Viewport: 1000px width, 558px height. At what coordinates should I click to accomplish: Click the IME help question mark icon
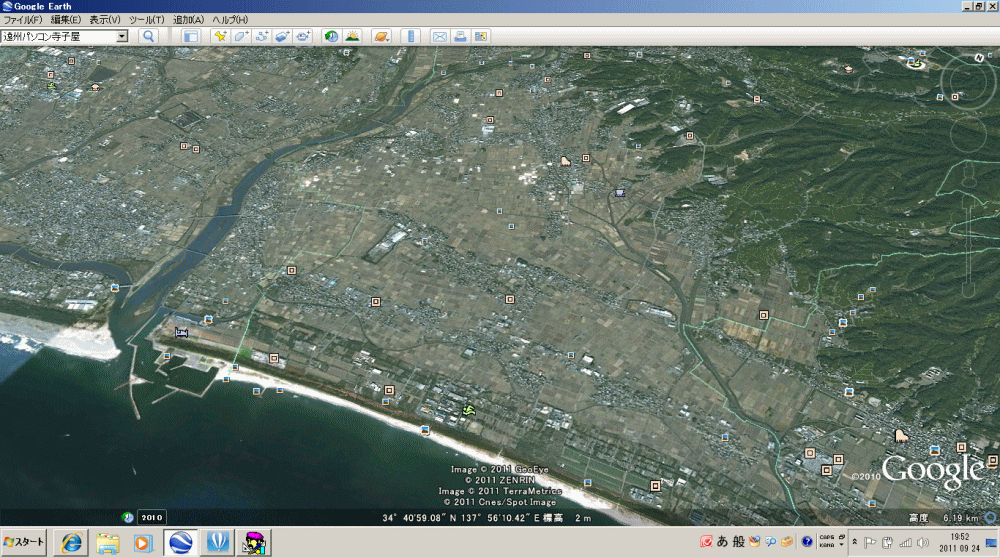(x=807, y=541)
